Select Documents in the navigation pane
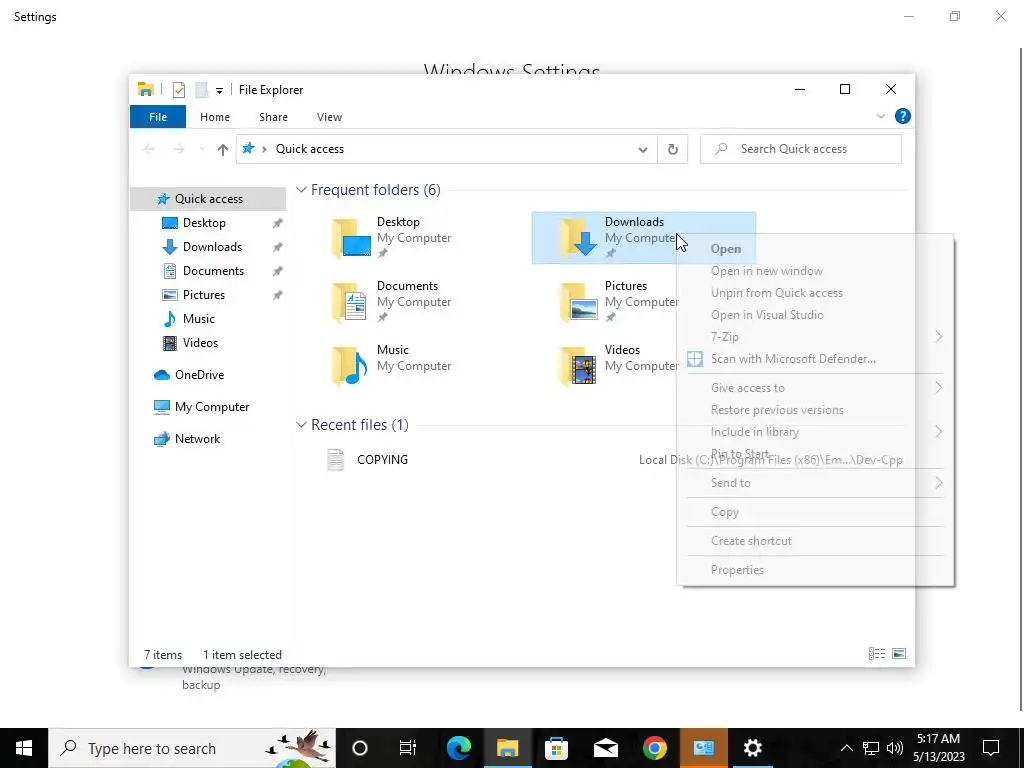Viewport: 1024px width, 768px height. pyautogui.click(x=213, y=271)
